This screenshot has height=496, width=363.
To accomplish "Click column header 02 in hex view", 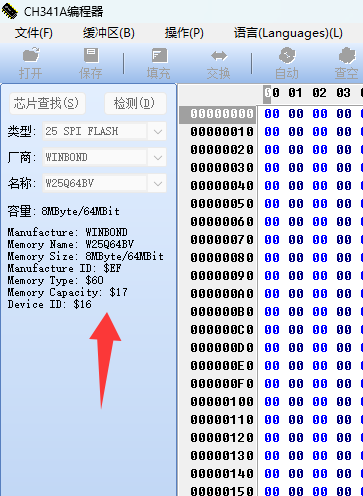I will 319,93.
